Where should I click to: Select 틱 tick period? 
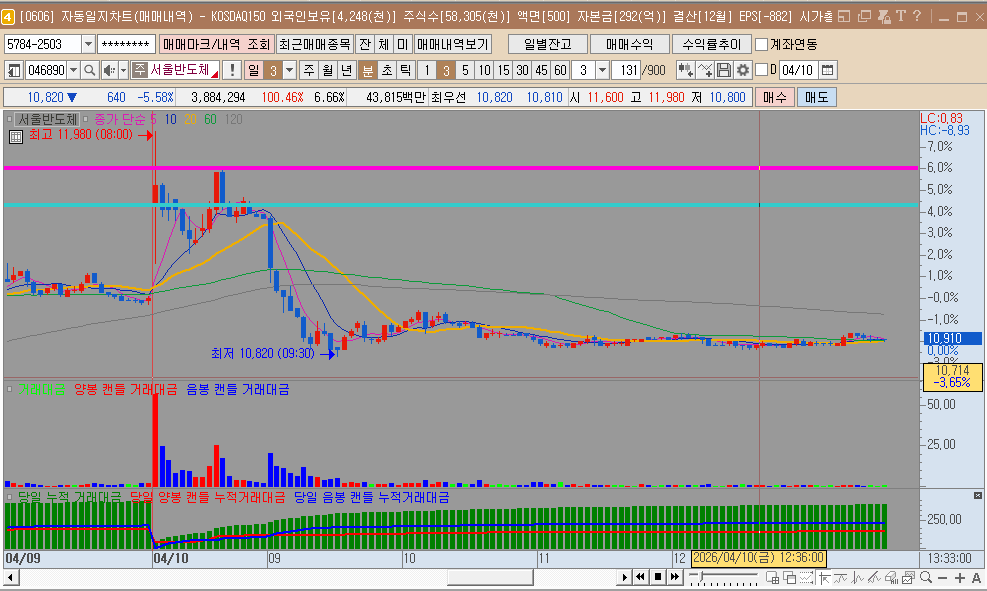pos(405,70)
